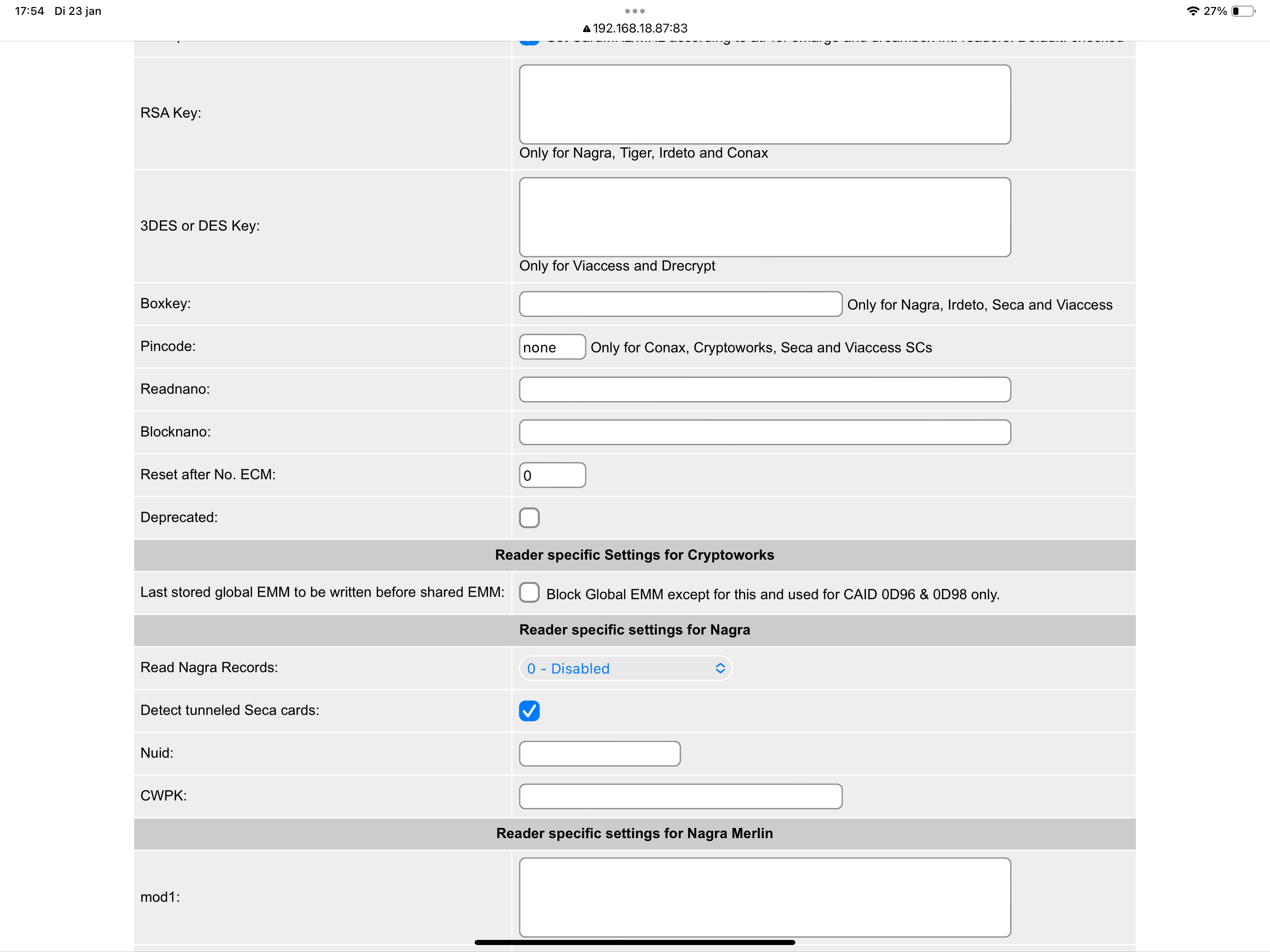Tap the Wi-Fi status icon

click(1192, 11)
